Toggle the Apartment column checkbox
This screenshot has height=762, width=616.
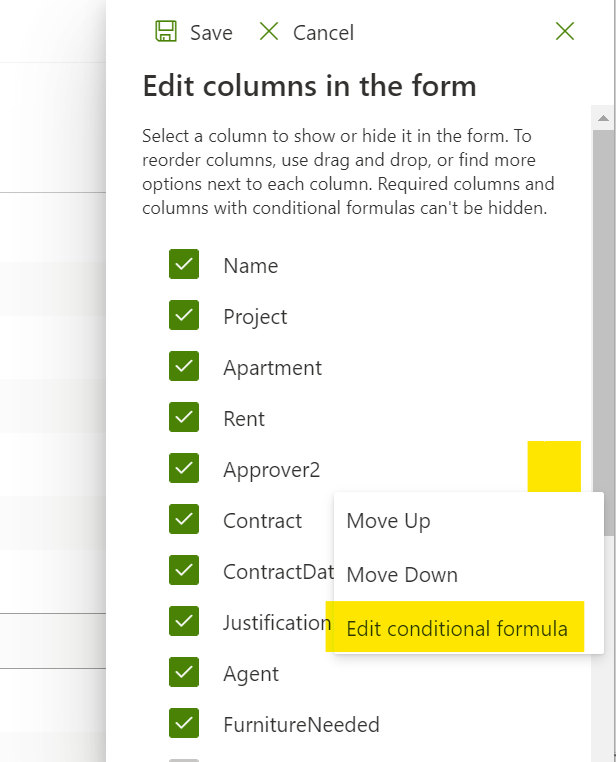coord(184,366)
